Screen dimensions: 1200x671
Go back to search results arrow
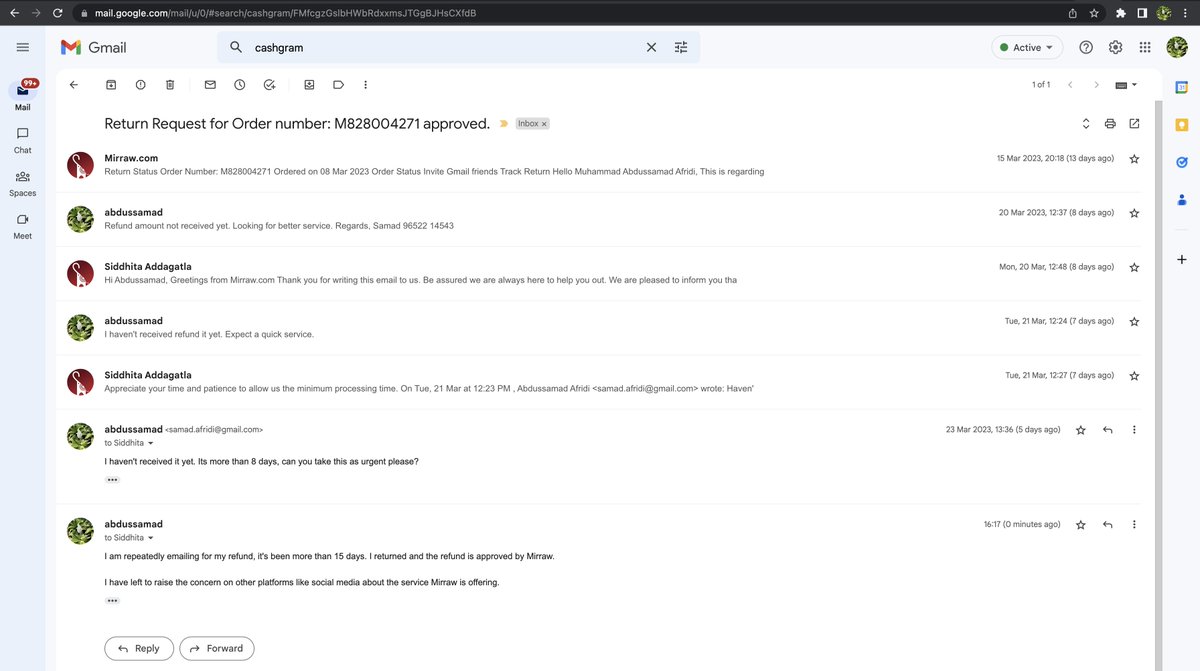pos(74,85)
